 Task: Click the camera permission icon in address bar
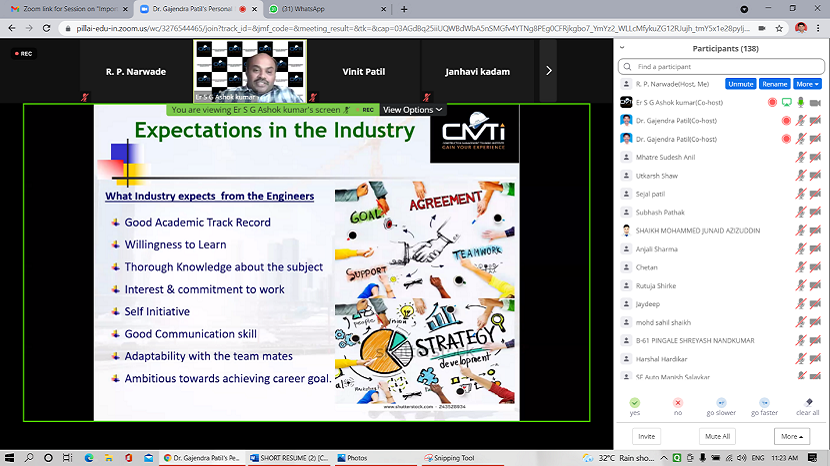coord(762,28)
